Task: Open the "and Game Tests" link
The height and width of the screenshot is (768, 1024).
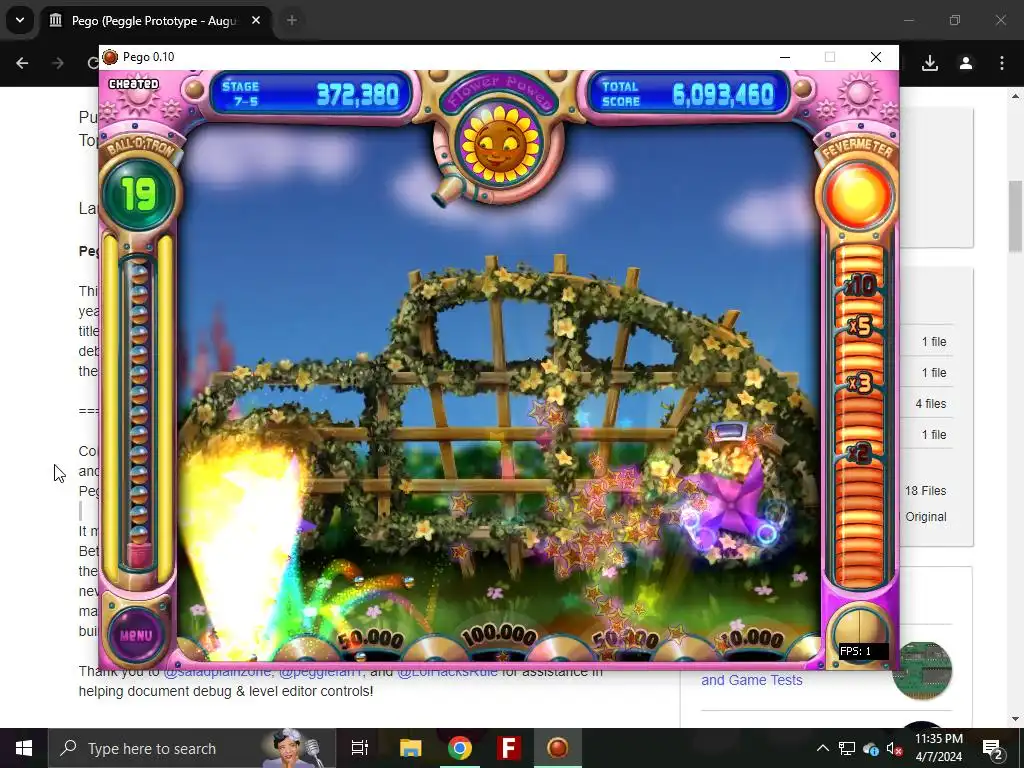Action: 752,680
